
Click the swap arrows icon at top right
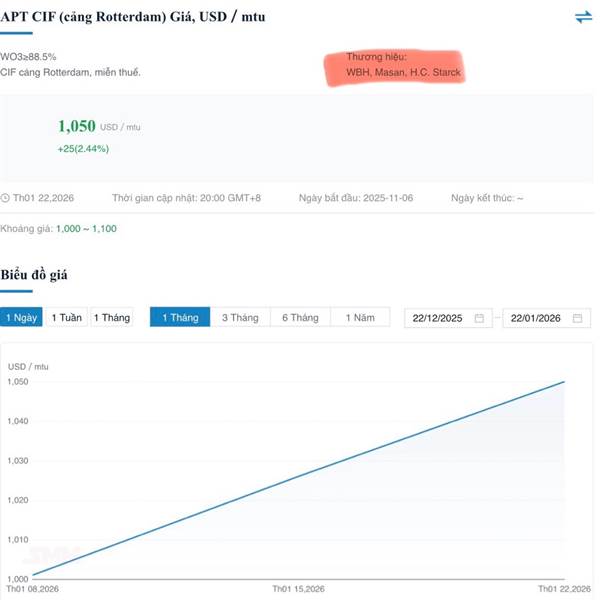click(583, 17)
